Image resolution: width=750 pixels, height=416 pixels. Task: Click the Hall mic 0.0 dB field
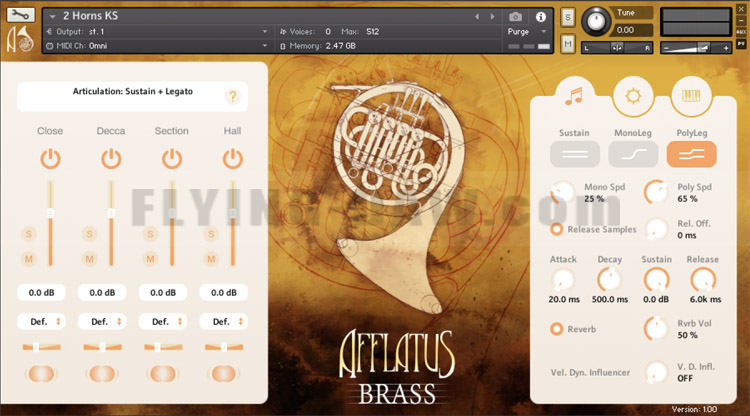pos(224,293)
